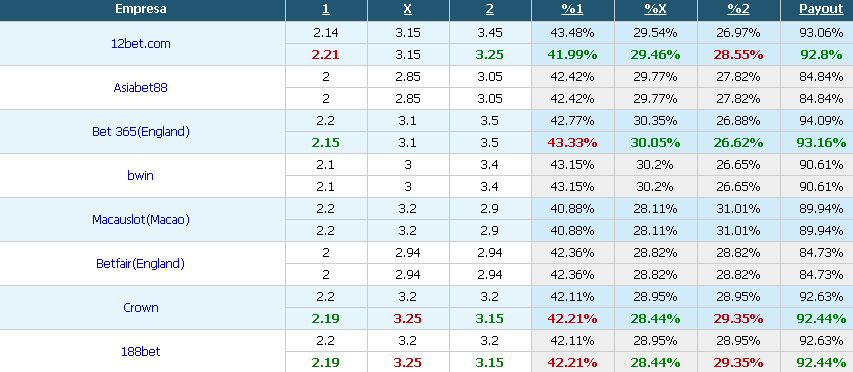This screenshot has height=372, width=853.
Task: Sort by the Payout column header
Action: [x=821, y=9]
